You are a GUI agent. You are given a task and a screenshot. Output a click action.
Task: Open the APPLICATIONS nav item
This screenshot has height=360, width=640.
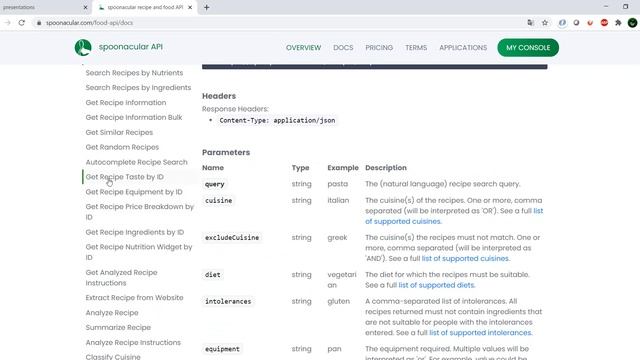(463, 48)
